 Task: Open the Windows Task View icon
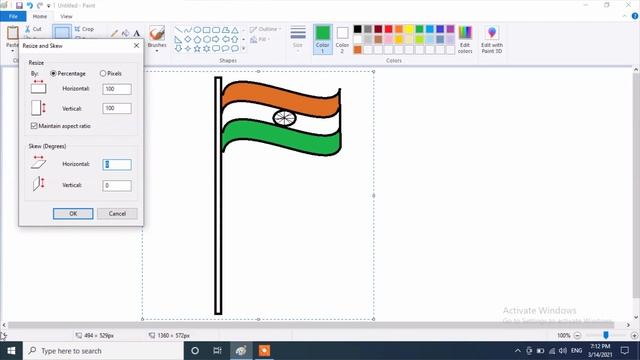coord(217,351)
